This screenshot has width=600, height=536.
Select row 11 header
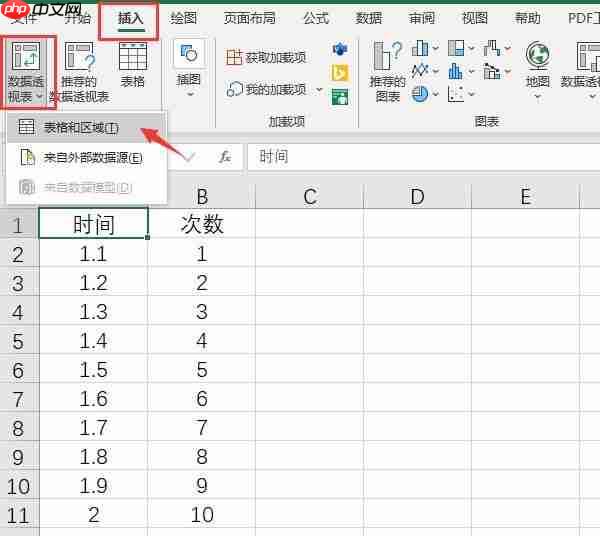coord(18,515)
